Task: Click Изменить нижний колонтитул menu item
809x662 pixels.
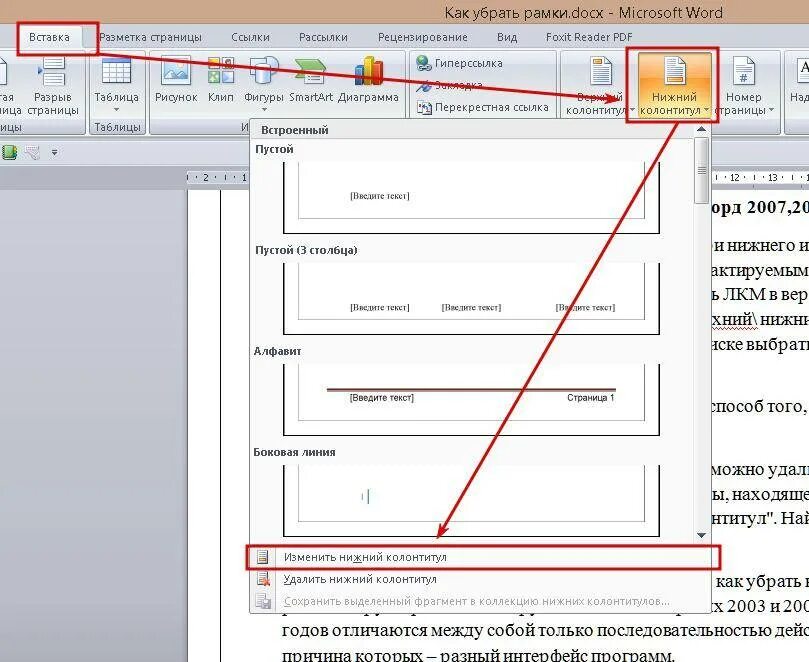Action: (481, 557)
